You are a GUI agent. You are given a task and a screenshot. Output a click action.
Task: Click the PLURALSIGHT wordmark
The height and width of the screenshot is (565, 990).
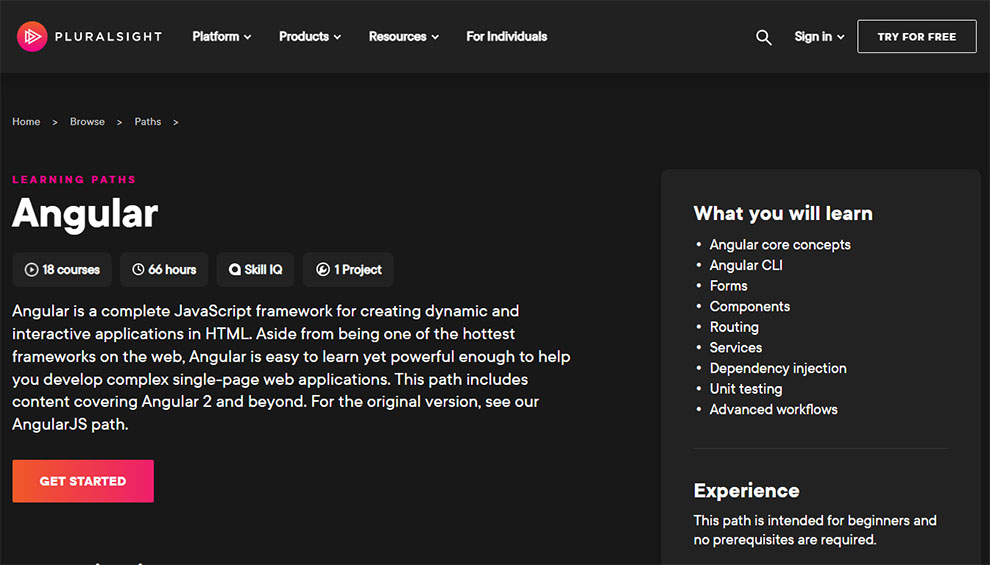tap(108, 37)
